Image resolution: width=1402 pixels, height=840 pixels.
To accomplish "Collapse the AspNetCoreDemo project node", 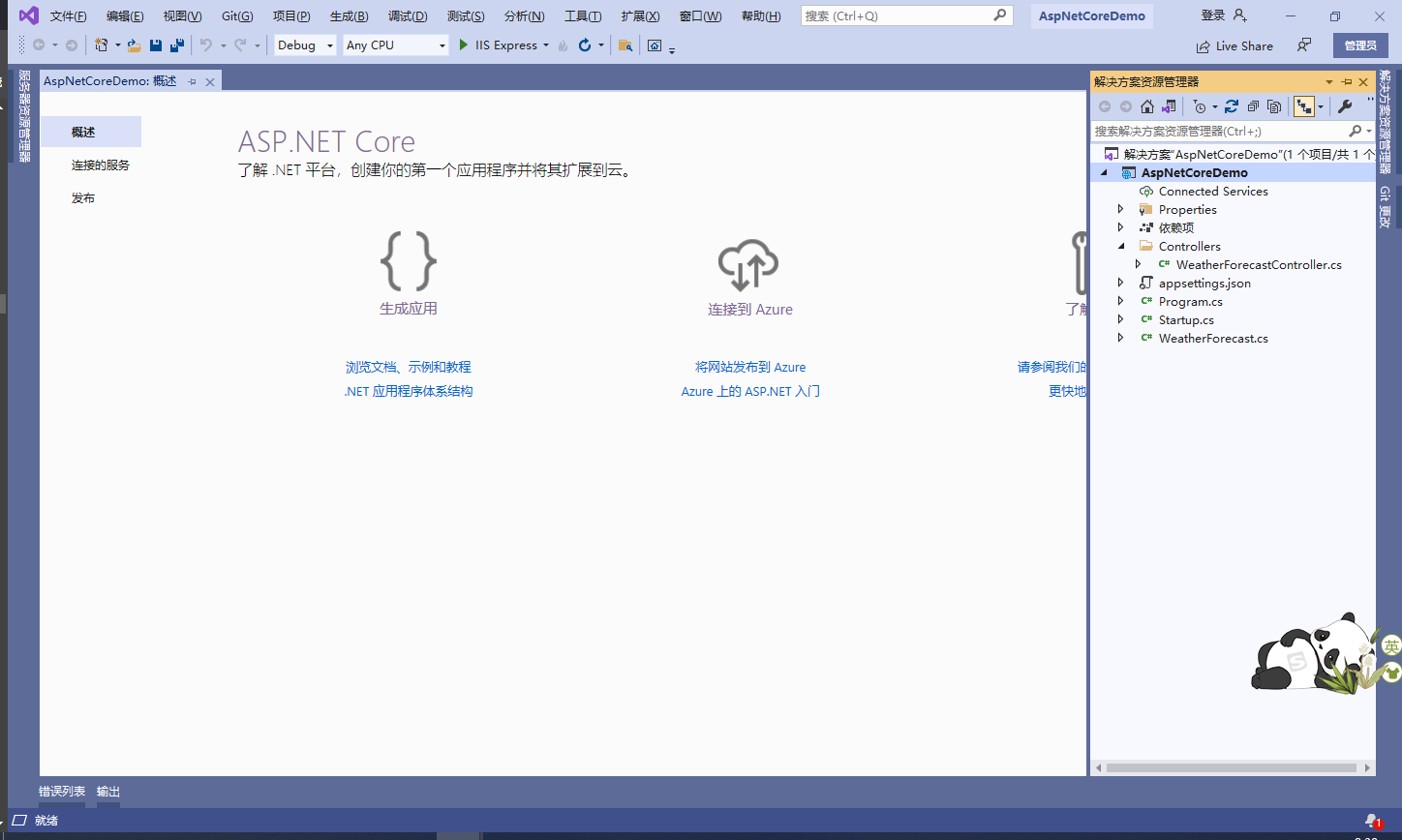I will [x=1103, y=173].
